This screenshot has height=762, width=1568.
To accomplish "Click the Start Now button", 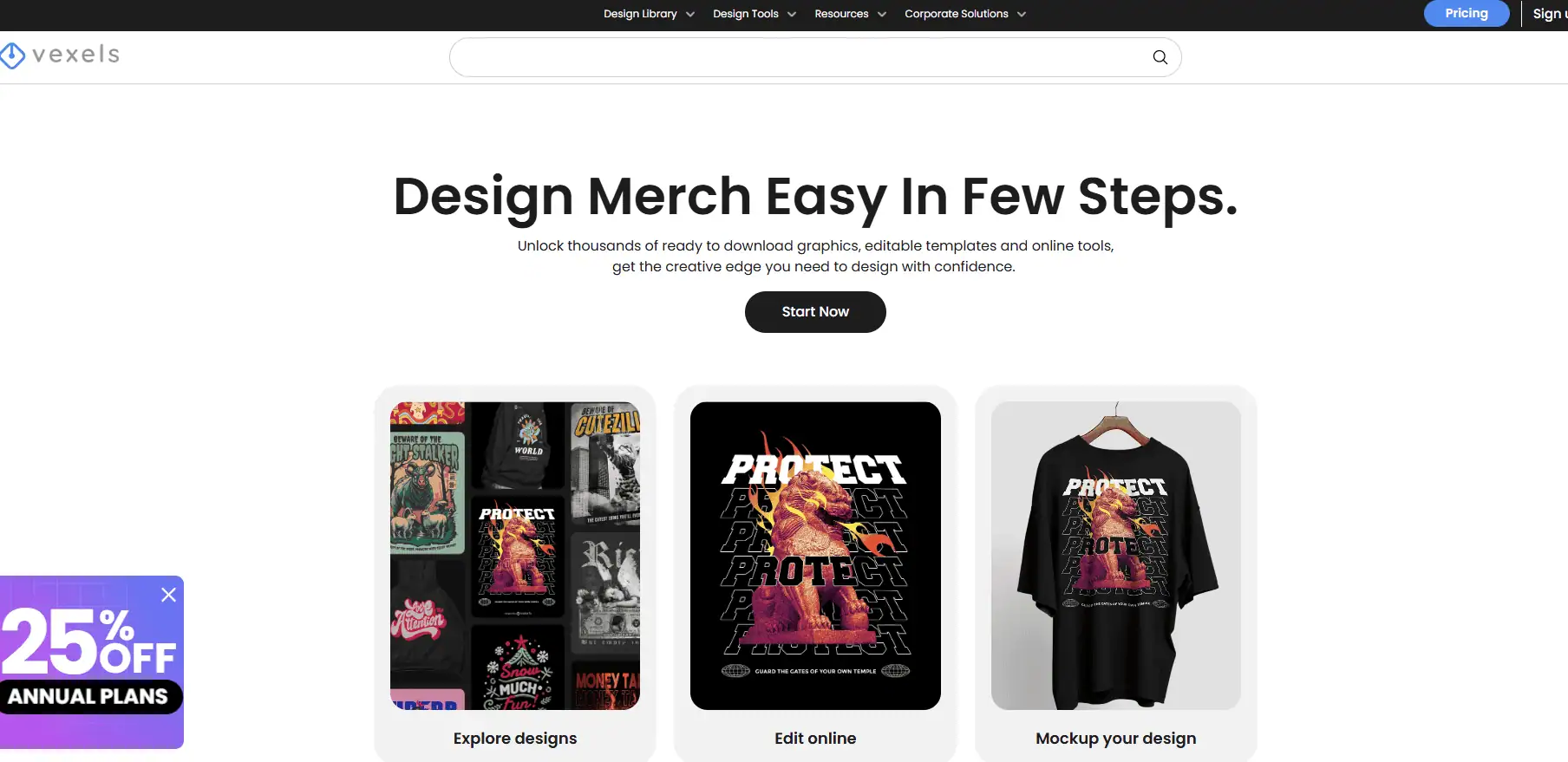I will (x=815, y=312).
